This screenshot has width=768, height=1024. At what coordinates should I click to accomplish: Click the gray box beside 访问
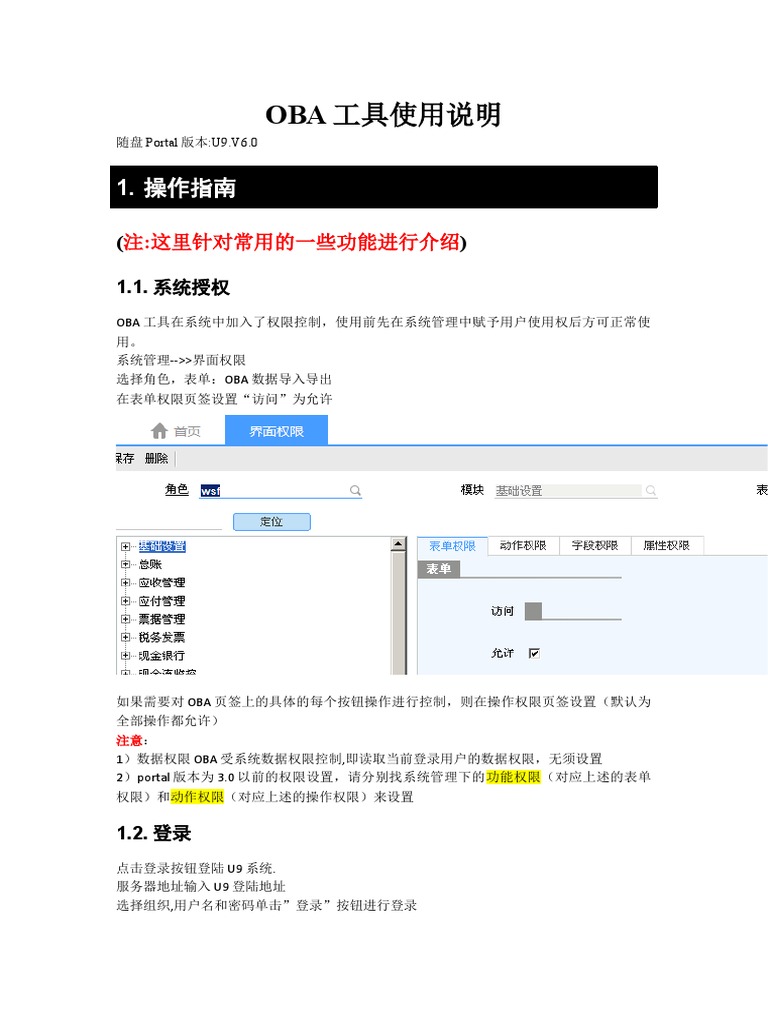tap(534, 611)
